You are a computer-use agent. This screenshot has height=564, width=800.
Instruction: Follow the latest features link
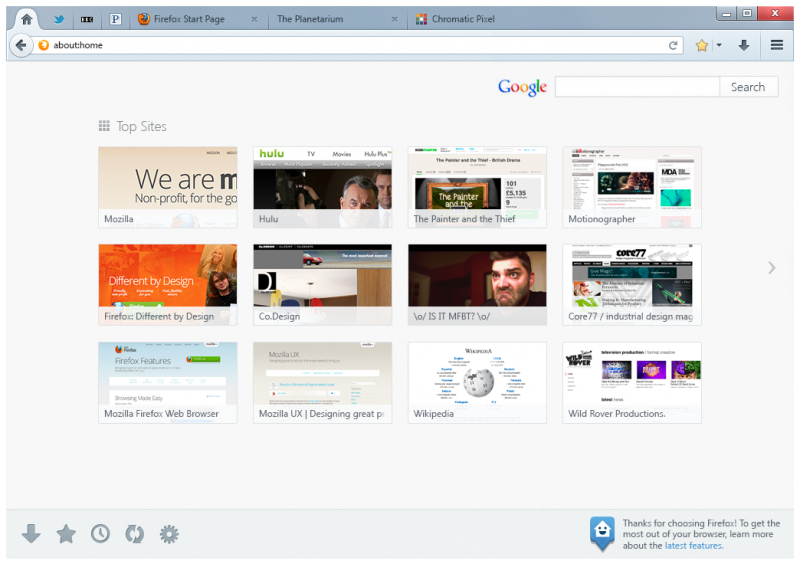click(x=693, y=546)
